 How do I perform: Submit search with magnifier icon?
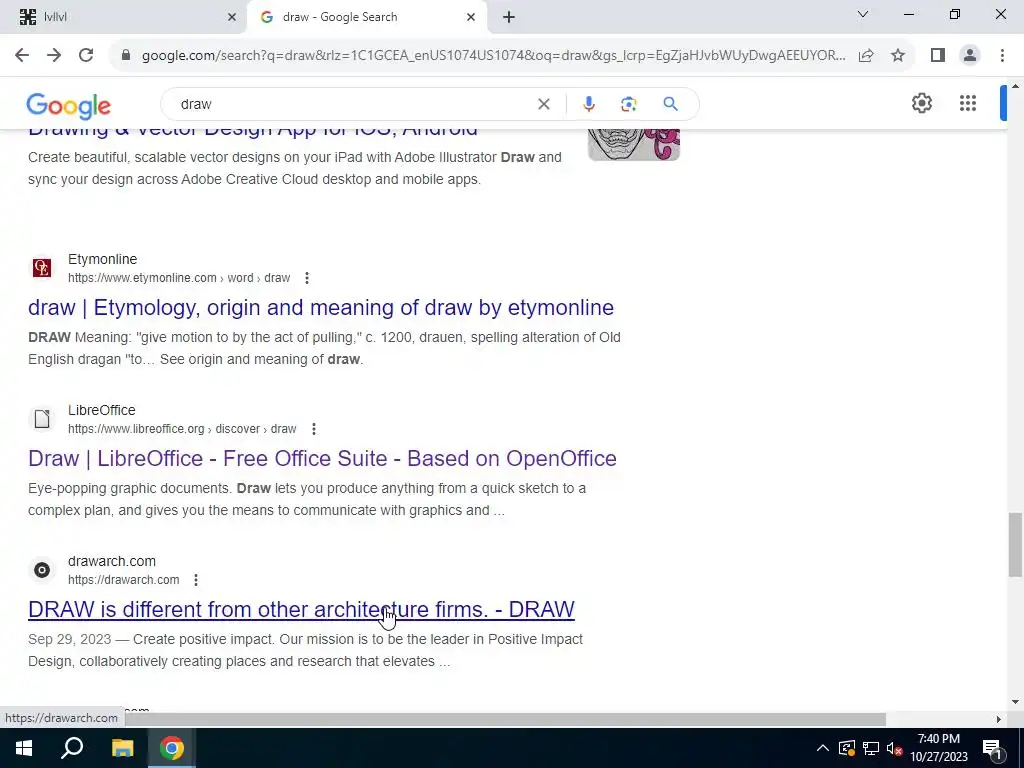tap(670, 104)
